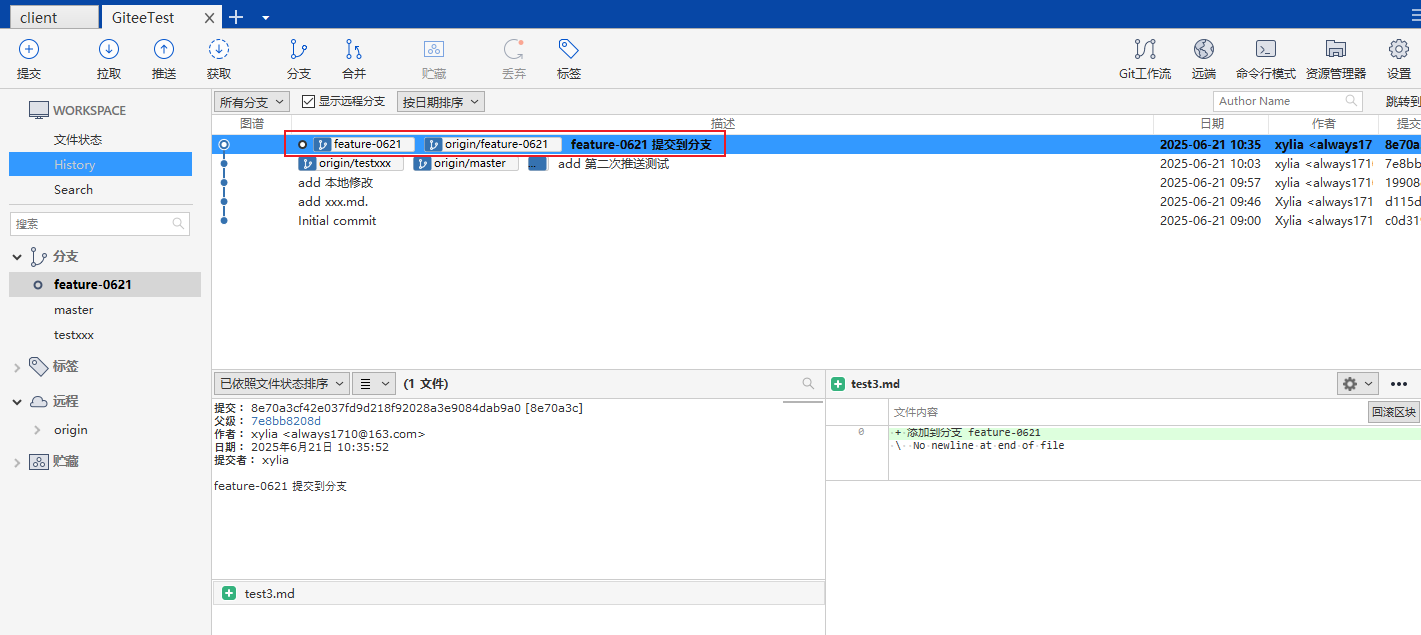Collapse the 分支 section in sidebar
Viewport: 1421px width, 635px height.
pos(17,257)
